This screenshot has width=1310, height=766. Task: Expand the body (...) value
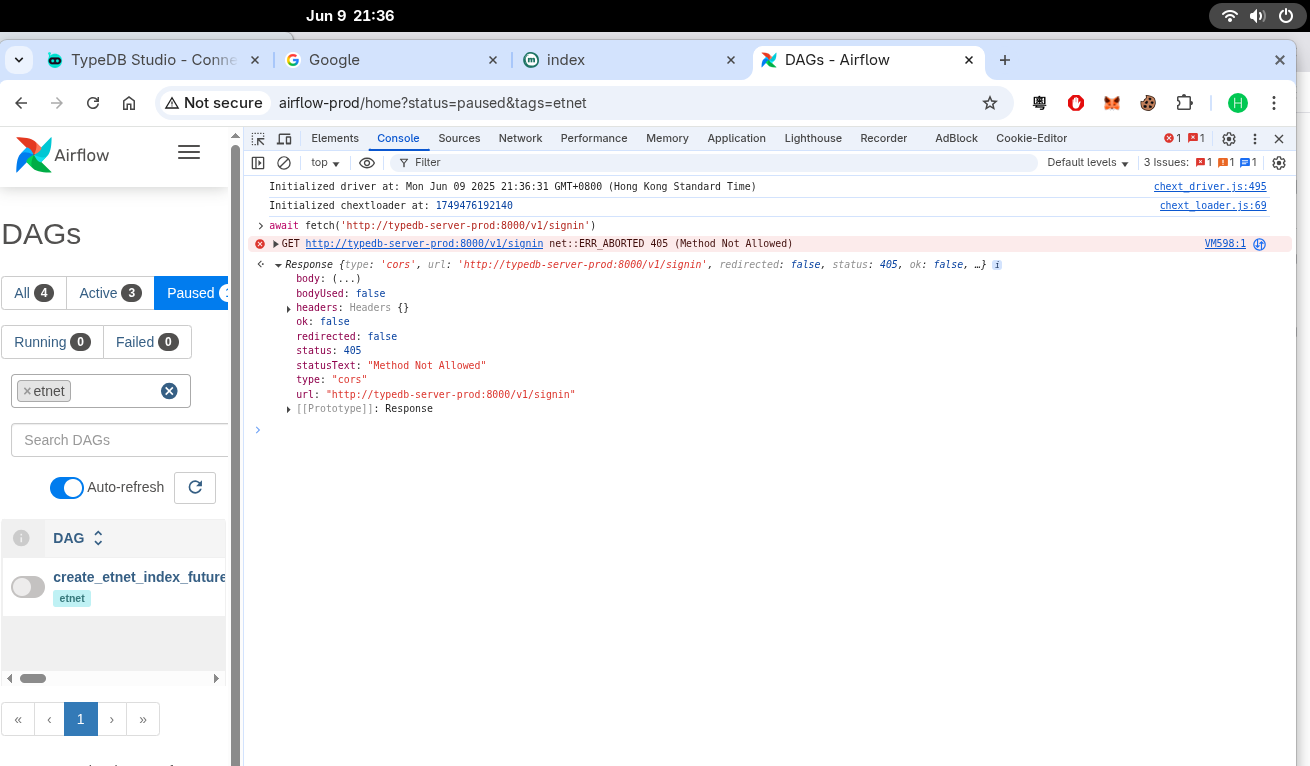(x=346, y=279)
